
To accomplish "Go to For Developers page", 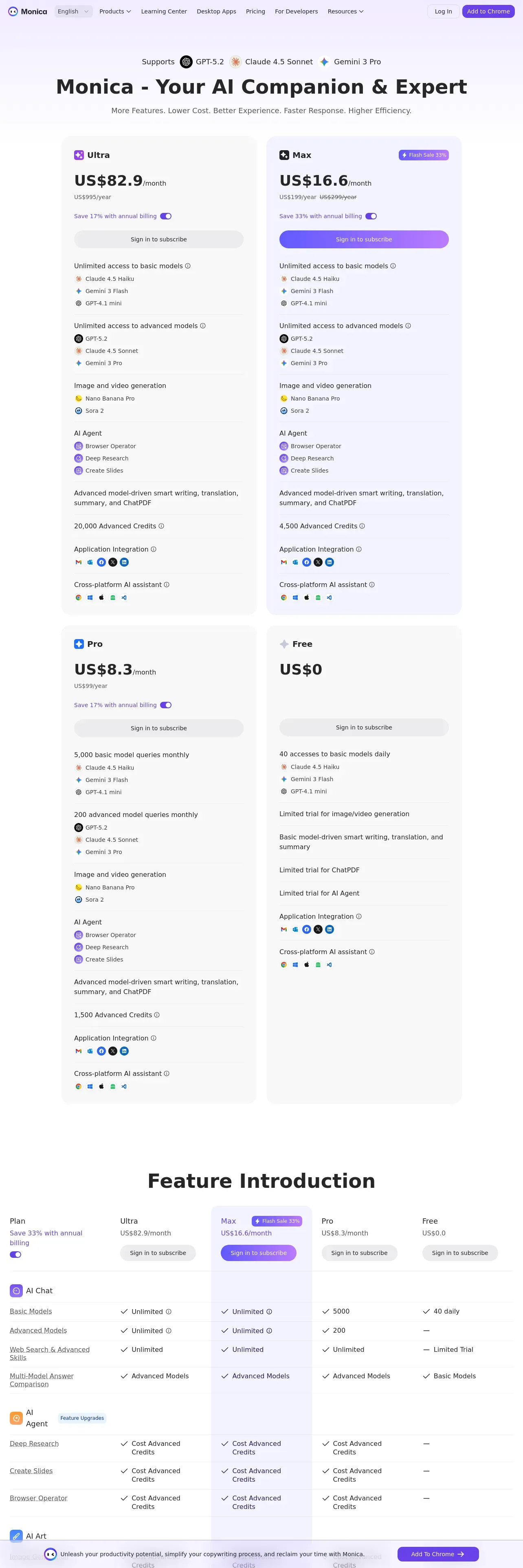I will (296, 11).
